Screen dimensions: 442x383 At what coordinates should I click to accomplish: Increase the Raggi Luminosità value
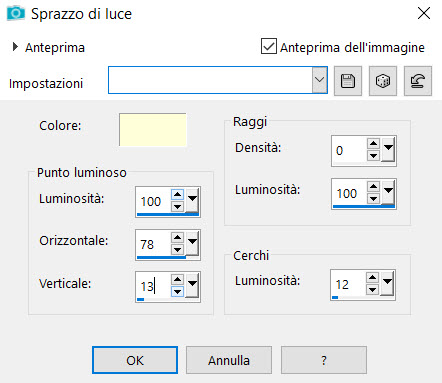tap(373, 187)
